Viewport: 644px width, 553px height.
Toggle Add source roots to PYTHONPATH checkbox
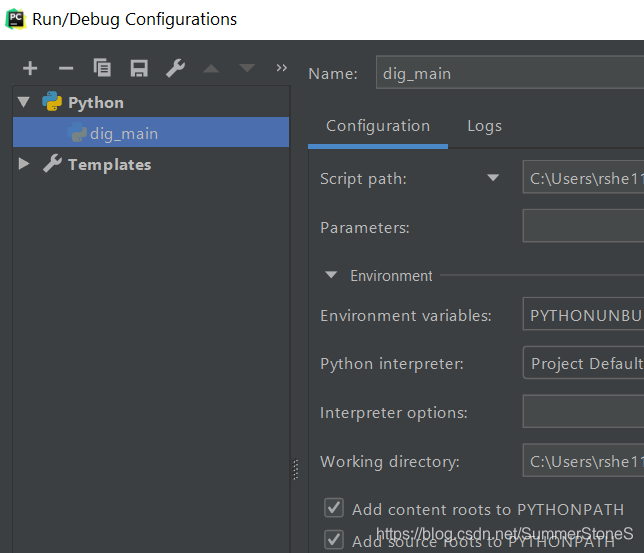point(334,541)
